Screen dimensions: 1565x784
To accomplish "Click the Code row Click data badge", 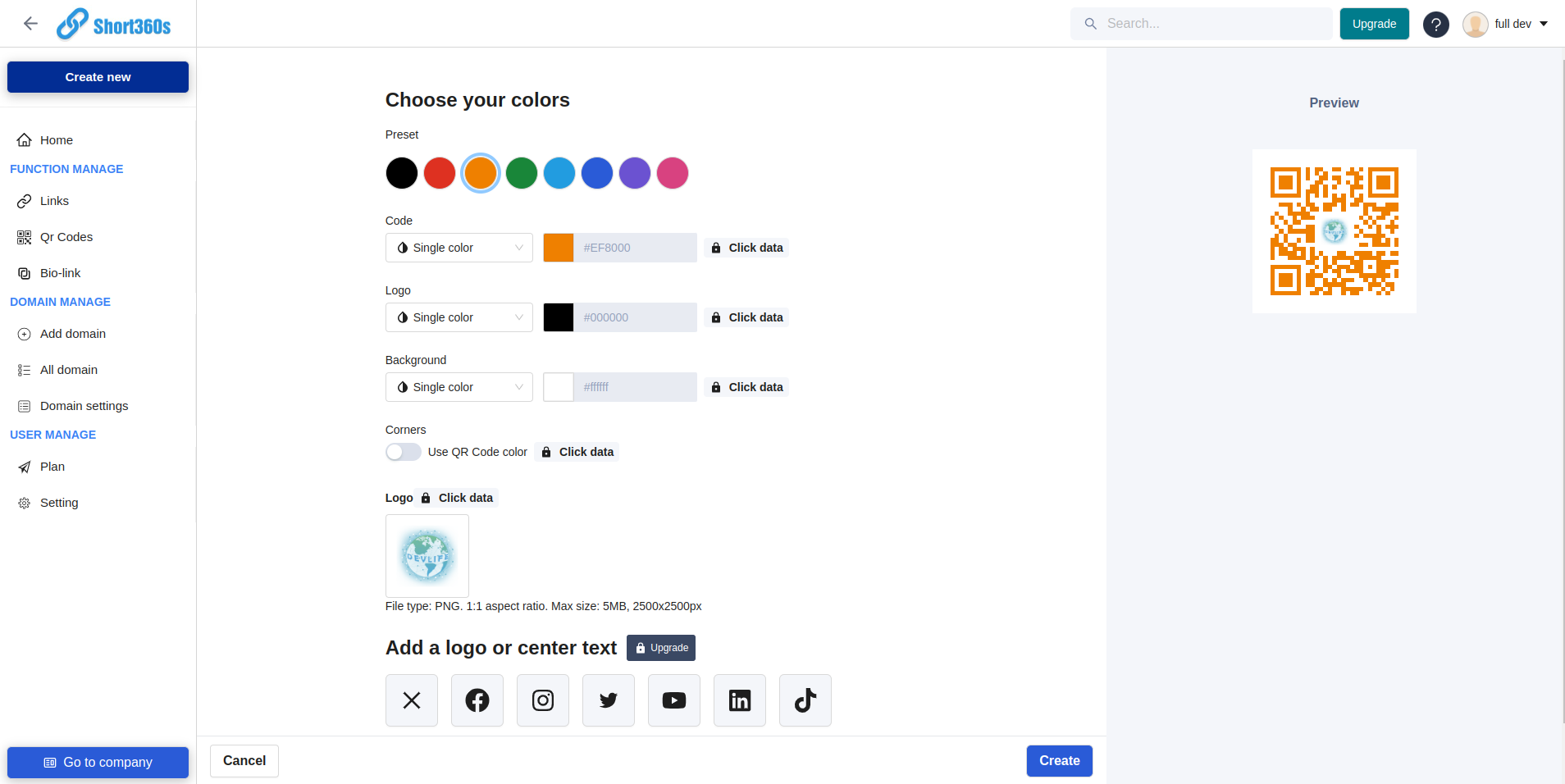I will coord(746,248).
